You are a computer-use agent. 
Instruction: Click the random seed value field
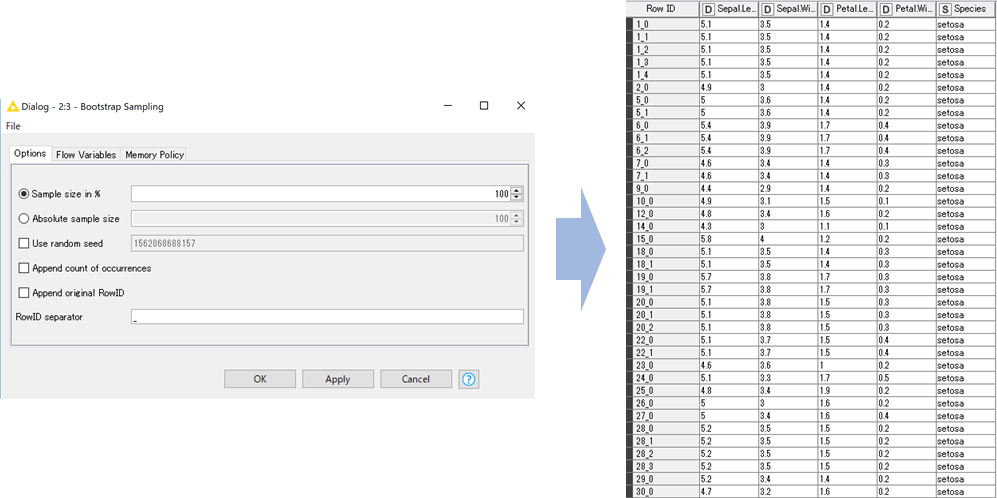click(x=327, y=244)
